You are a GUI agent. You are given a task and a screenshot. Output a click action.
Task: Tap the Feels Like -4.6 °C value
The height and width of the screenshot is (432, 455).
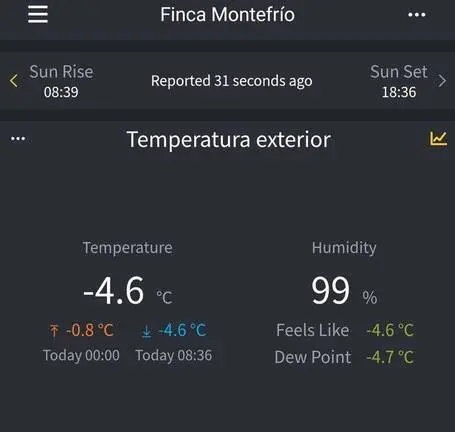click(390, 330)
